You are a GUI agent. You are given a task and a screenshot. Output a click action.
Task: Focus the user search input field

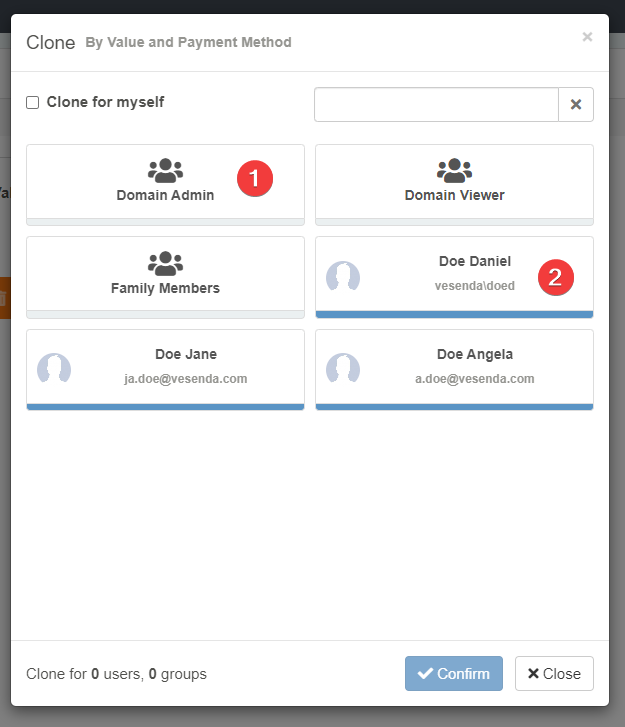point(436,104)
